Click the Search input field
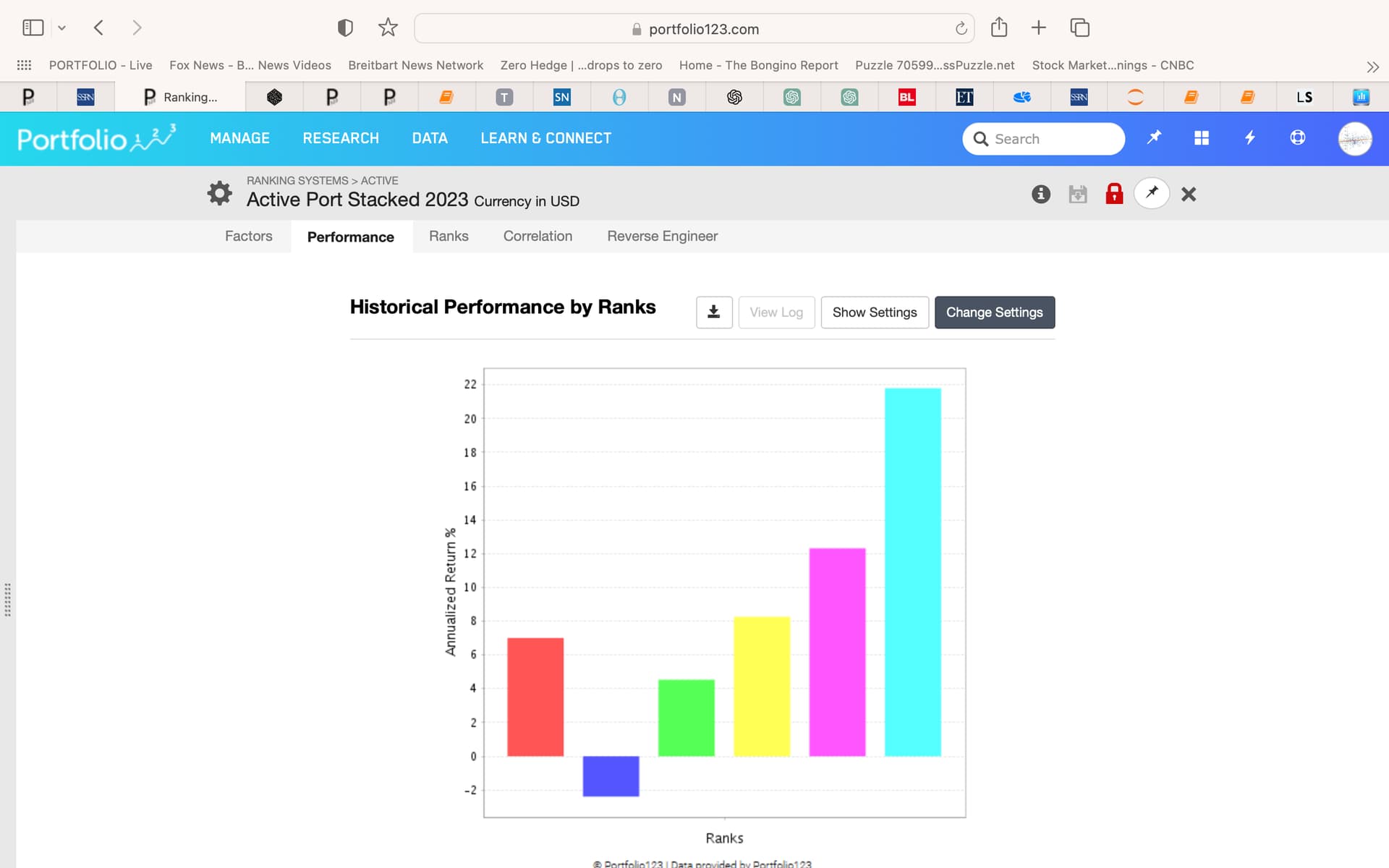 pyautogui.click(x=1043, y=139)
